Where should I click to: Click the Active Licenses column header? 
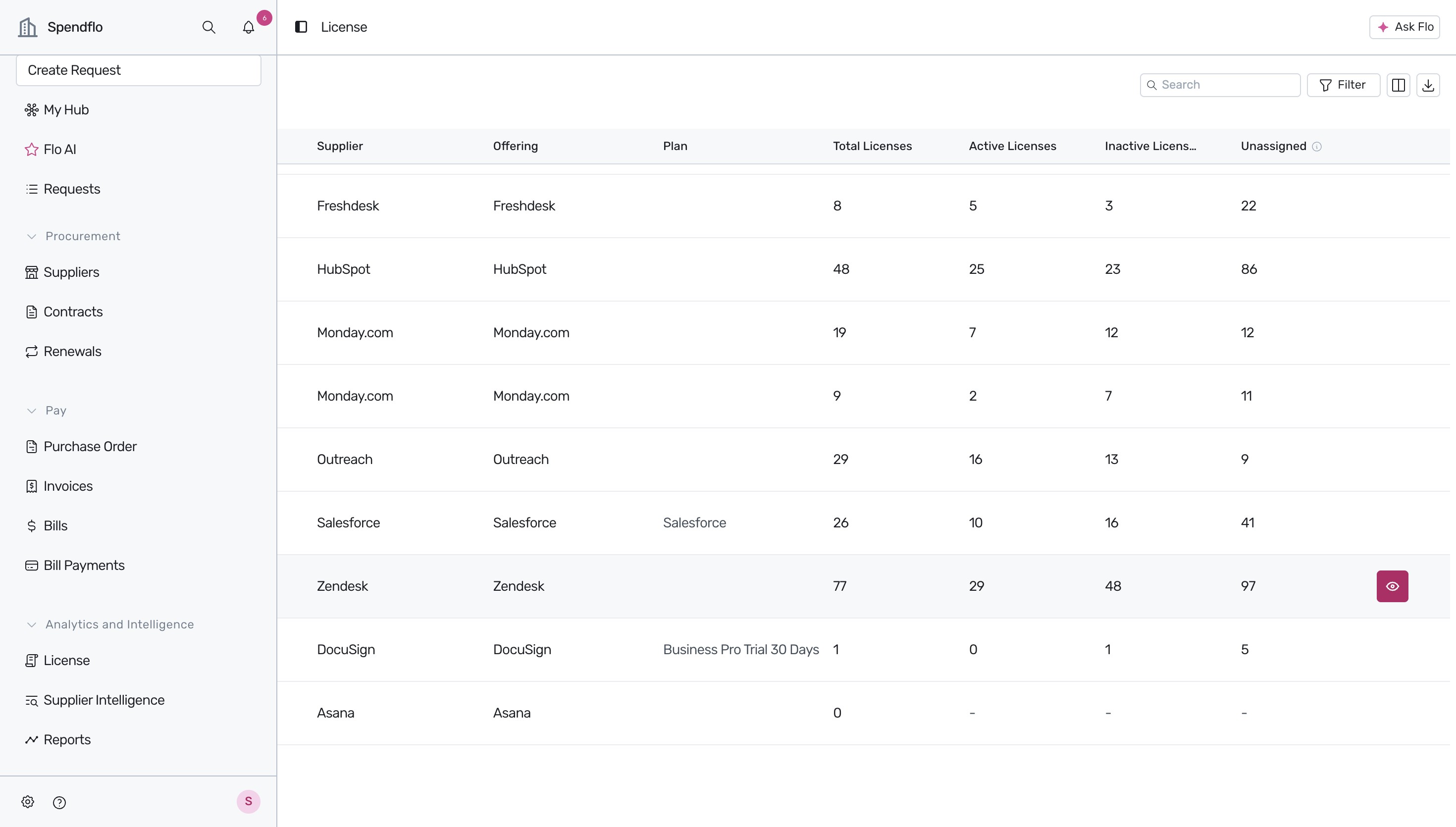tap(1012, 146)
